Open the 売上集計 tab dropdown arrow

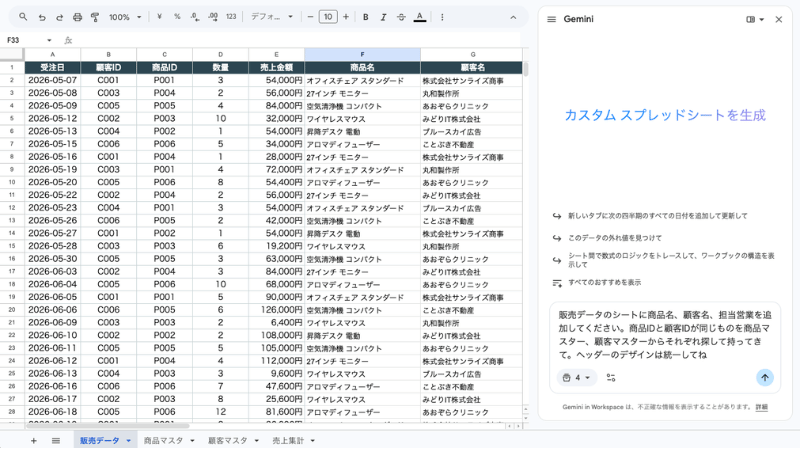click(x=313, y=441)
